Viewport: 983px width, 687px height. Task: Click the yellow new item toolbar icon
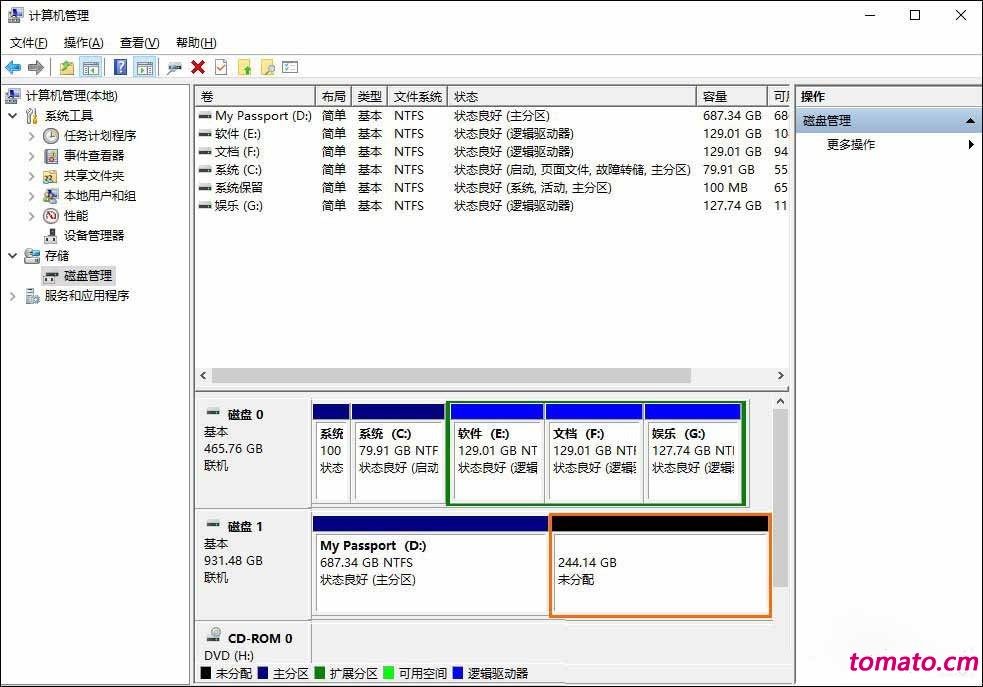point(244,67)
